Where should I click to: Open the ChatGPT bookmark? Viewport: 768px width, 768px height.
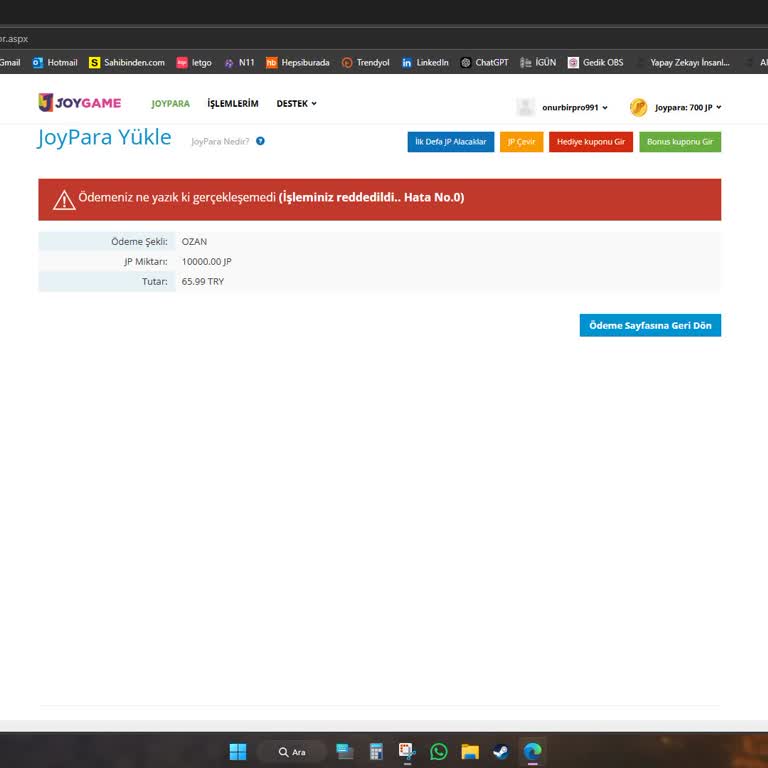point(484,63)
